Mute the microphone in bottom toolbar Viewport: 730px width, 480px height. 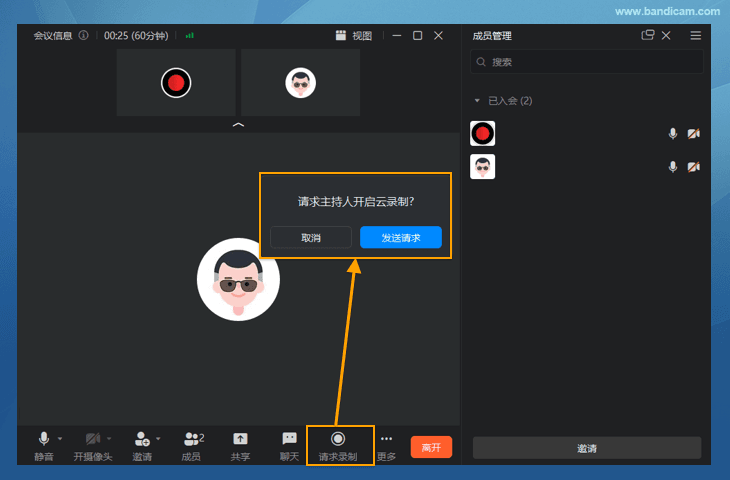click(44, 446)
